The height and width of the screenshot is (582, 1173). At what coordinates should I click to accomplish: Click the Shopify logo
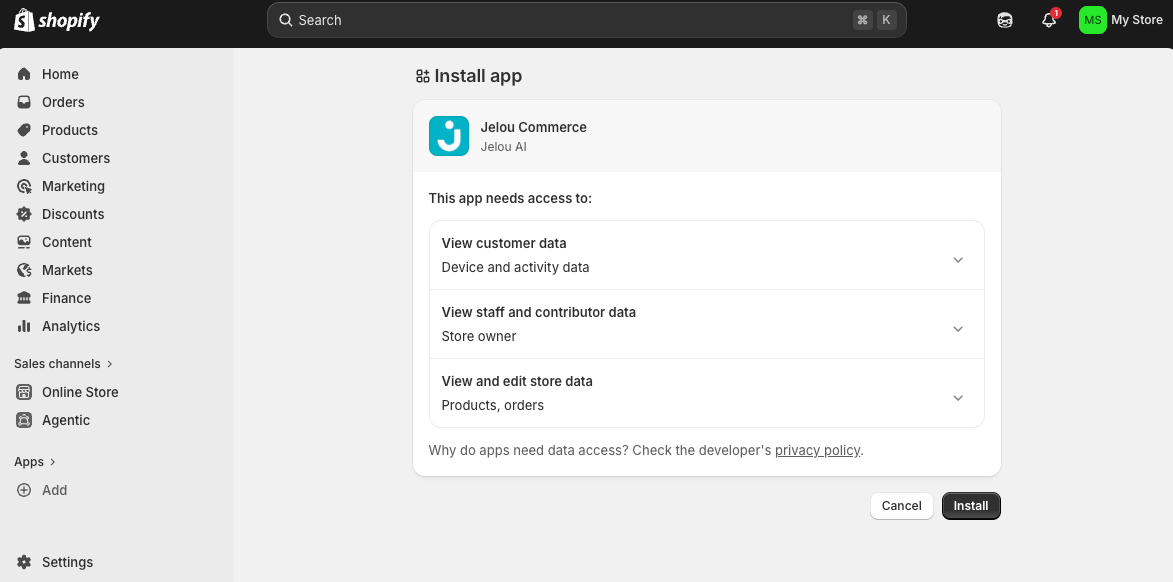(57, 20)
